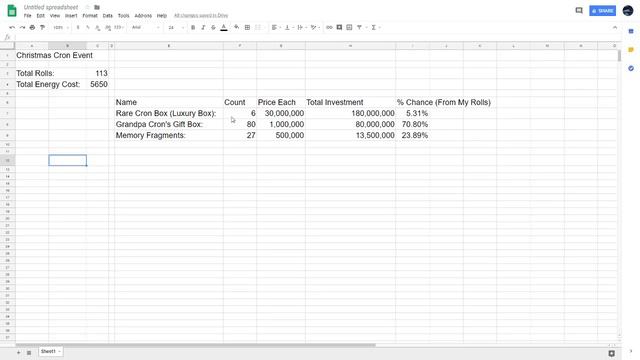Click the Undo arrow icon
640x360 pixels.
coord(12,27)
